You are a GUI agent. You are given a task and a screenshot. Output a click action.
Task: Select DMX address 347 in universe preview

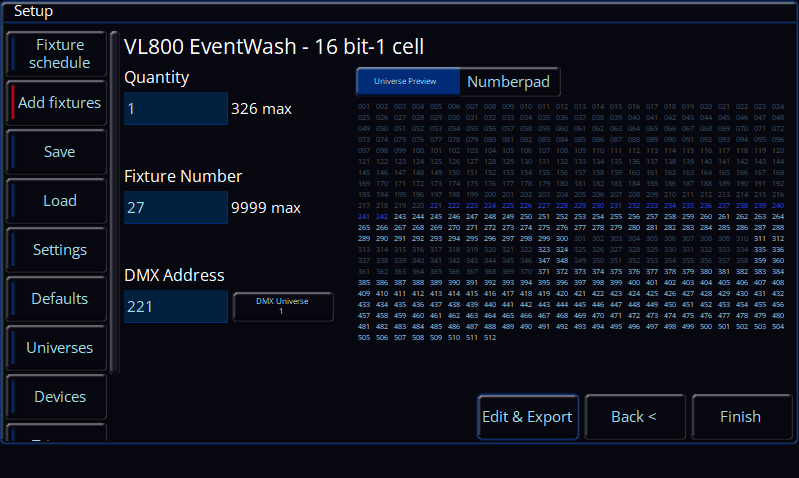[x=544, y=260]
